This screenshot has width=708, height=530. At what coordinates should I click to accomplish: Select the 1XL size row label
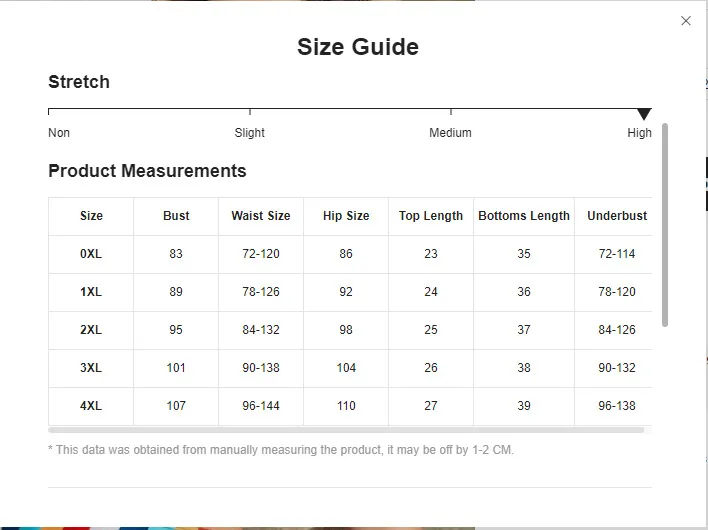point(91,292)
